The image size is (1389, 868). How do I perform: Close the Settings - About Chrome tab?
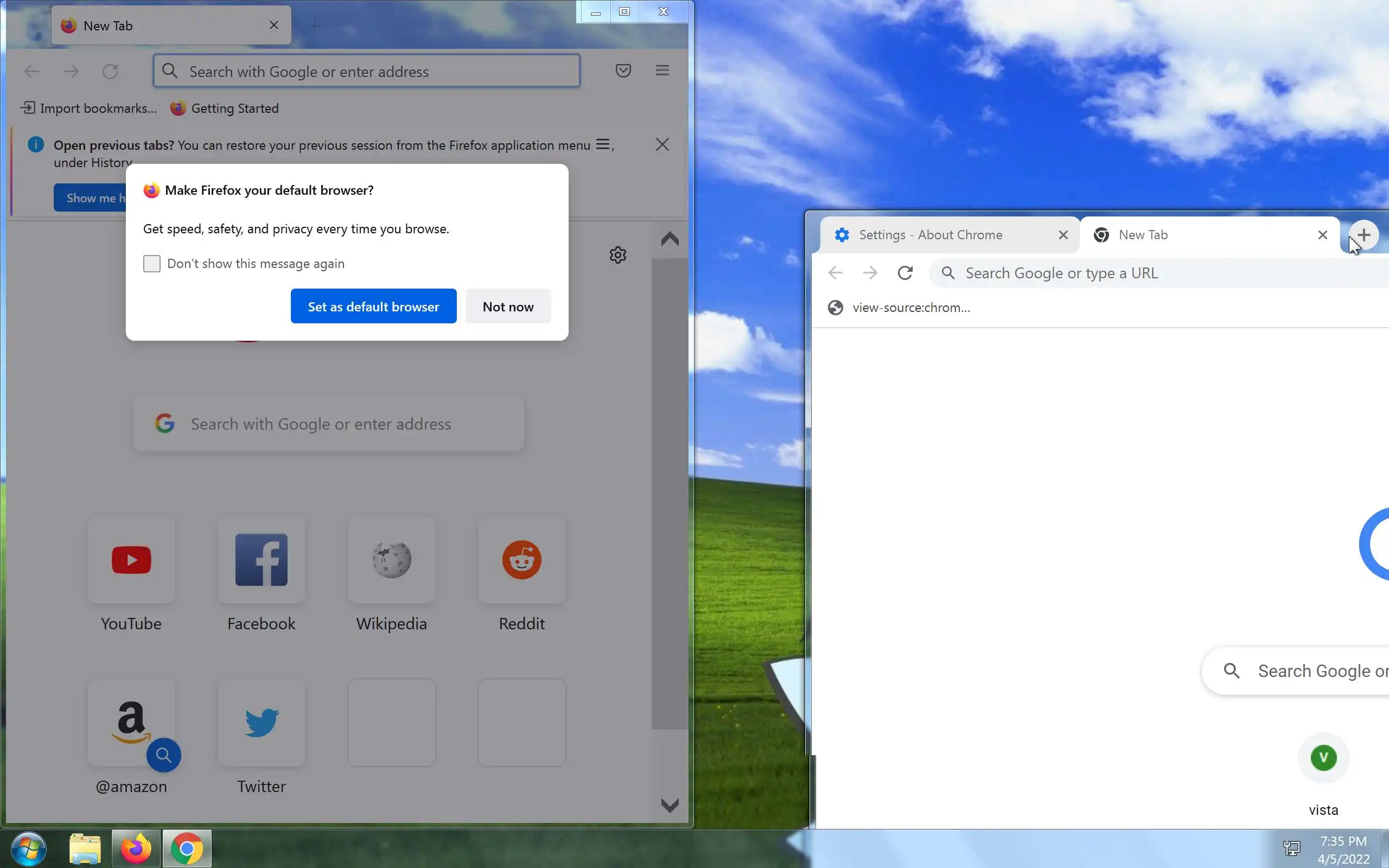[x=1063, y=235]
